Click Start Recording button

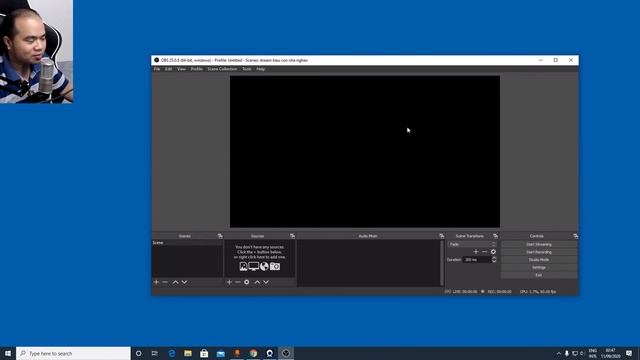[539, 252]
